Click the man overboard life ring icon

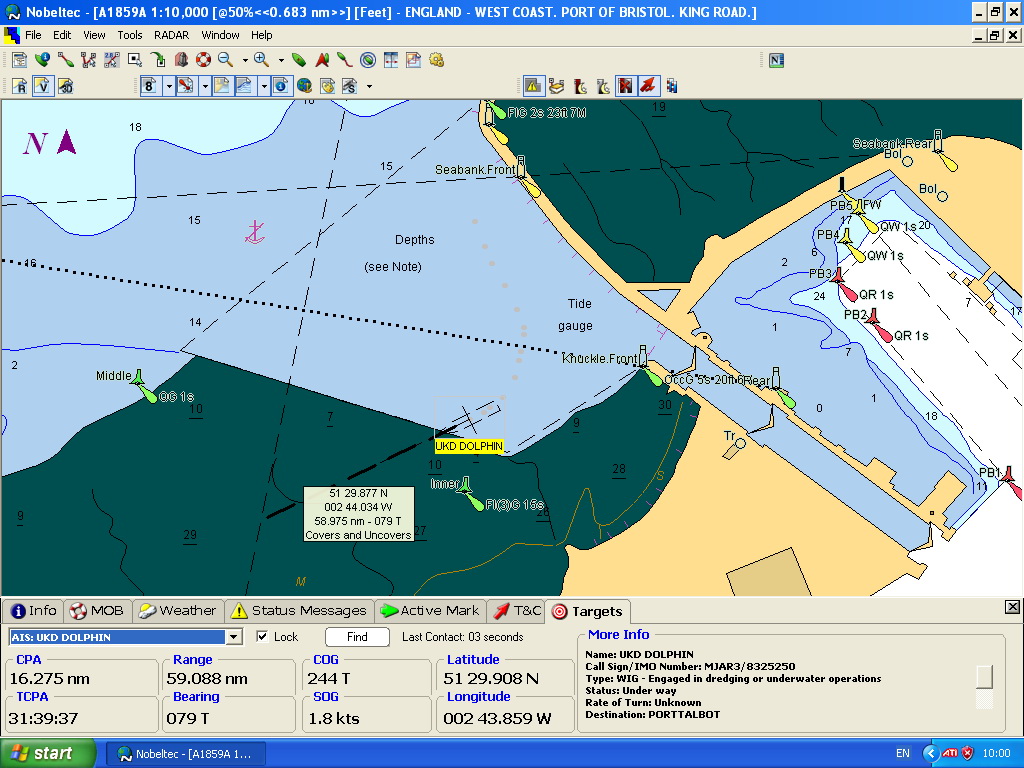click(x=204, y=60)
